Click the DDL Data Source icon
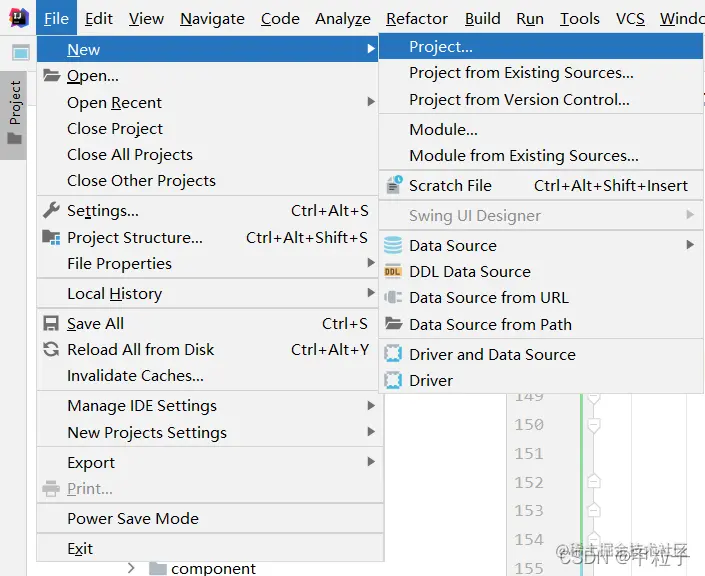This screenshot has width=705, height=576. (393, 272)
